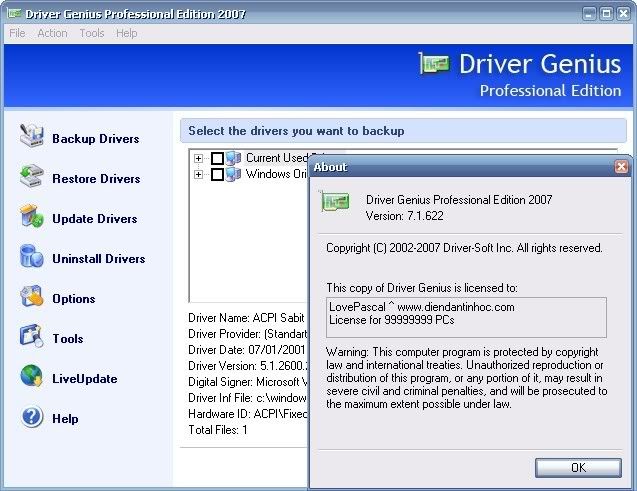Image resolution: width=637 pixels, height=491 pixels.
Task: Click the Options sidebar icon
Action: pyautogui.click(x=31, y=296)
